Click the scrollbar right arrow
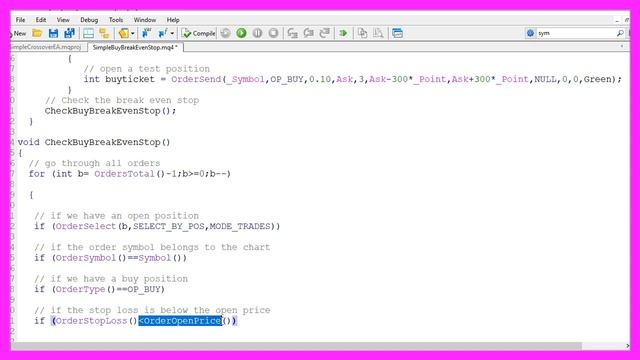Image resolution: width=640 pixels, height=360 pixels. 627,346
